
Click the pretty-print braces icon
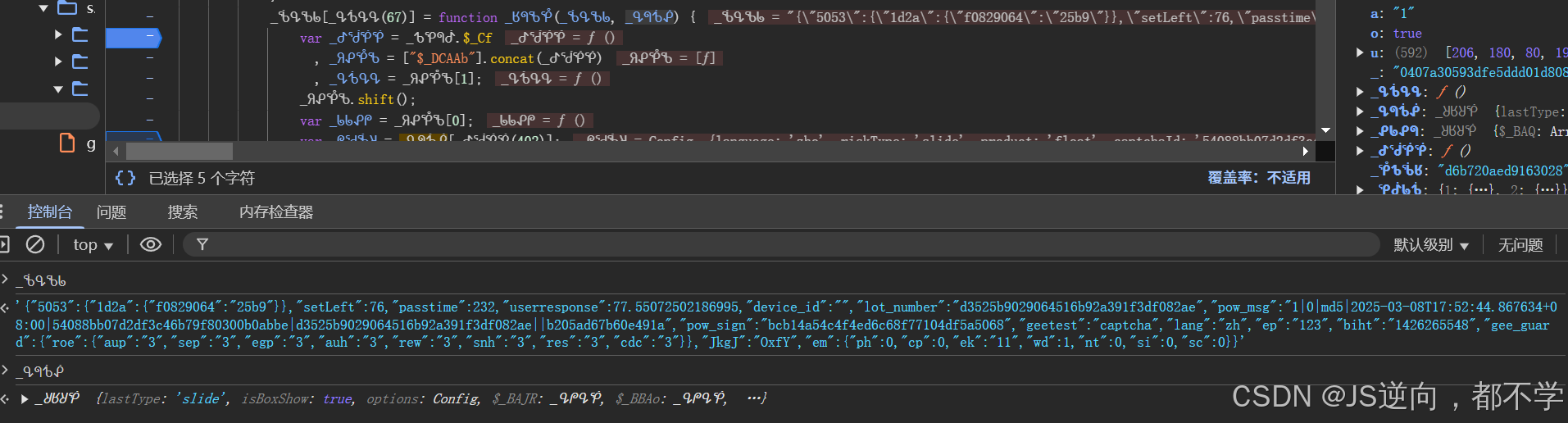point(125,178)
